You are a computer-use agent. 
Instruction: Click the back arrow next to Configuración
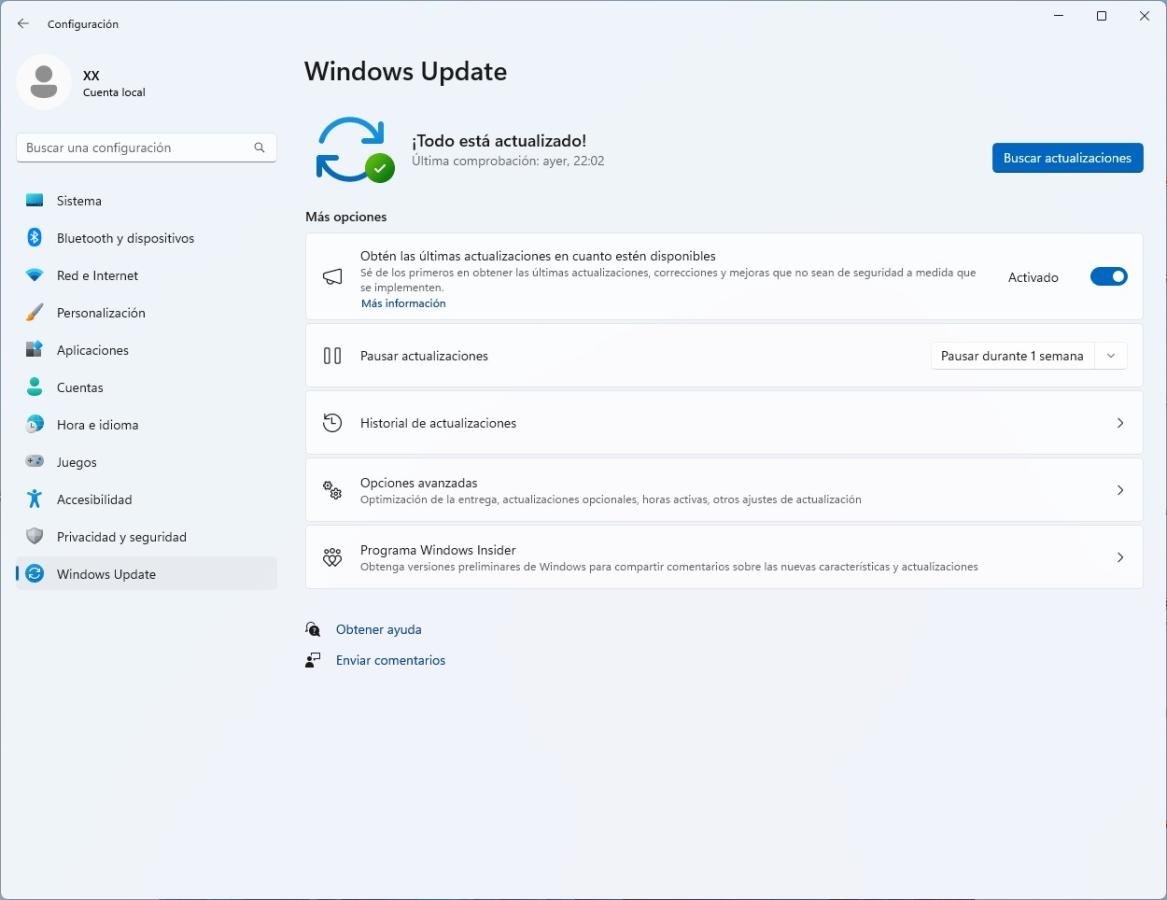pos(23,24)
